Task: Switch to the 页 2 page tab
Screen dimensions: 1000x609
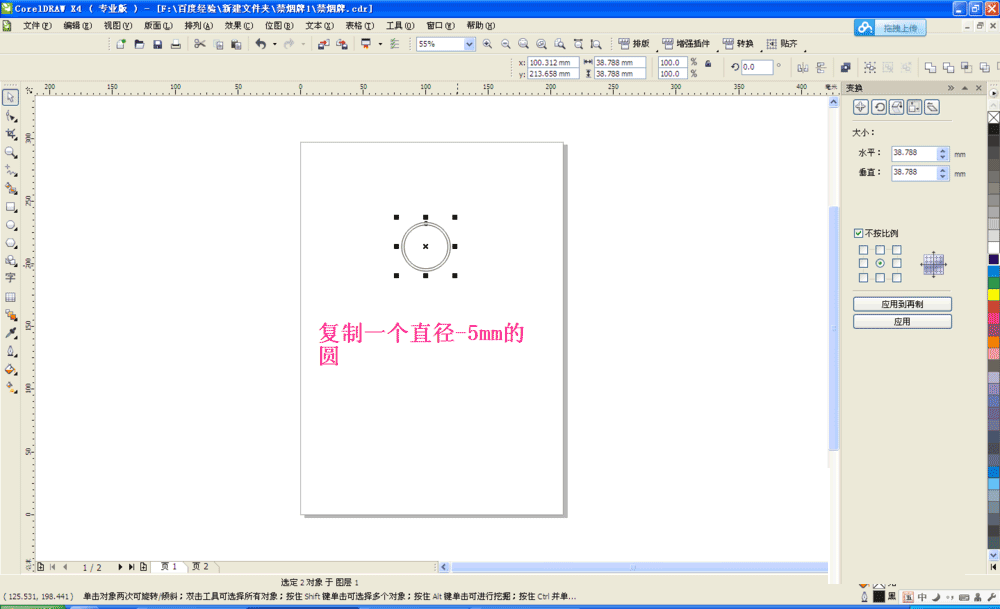Action: (201, 566)
